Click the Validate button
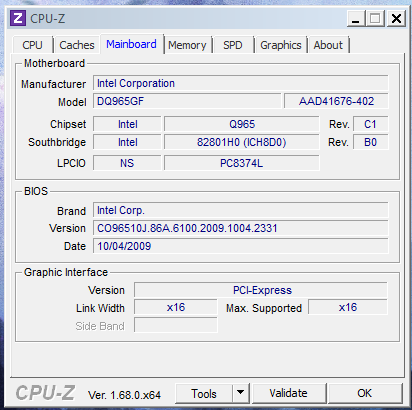Screen dimensions: 412x410 [x=289, y=394]
